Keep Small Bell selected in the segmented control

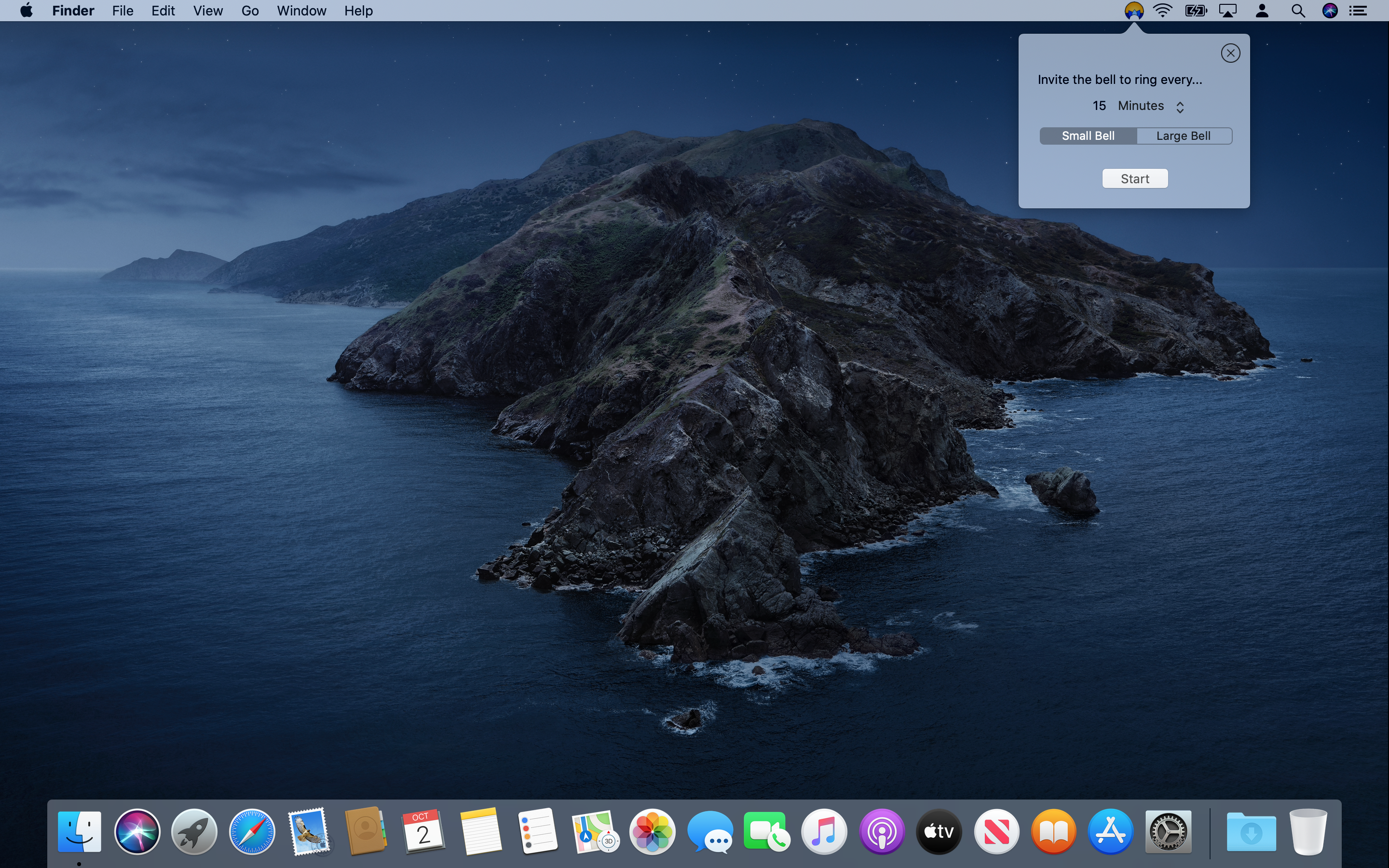1088,136
